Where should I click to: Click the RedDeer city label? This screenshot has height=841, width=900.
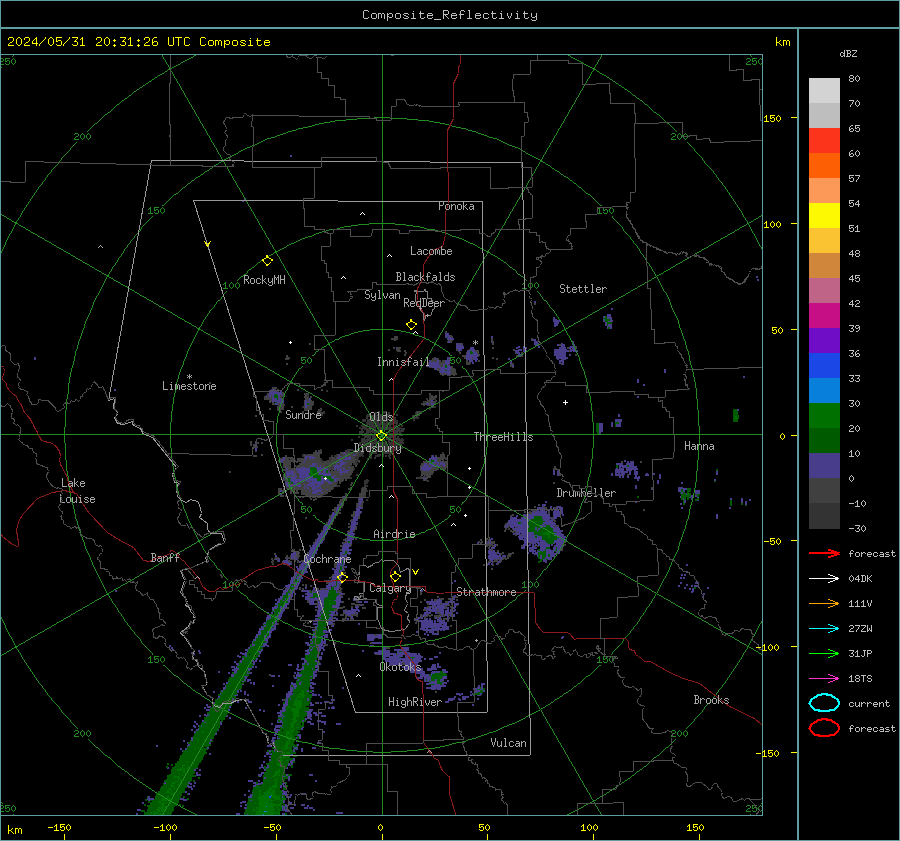(424, 303)
